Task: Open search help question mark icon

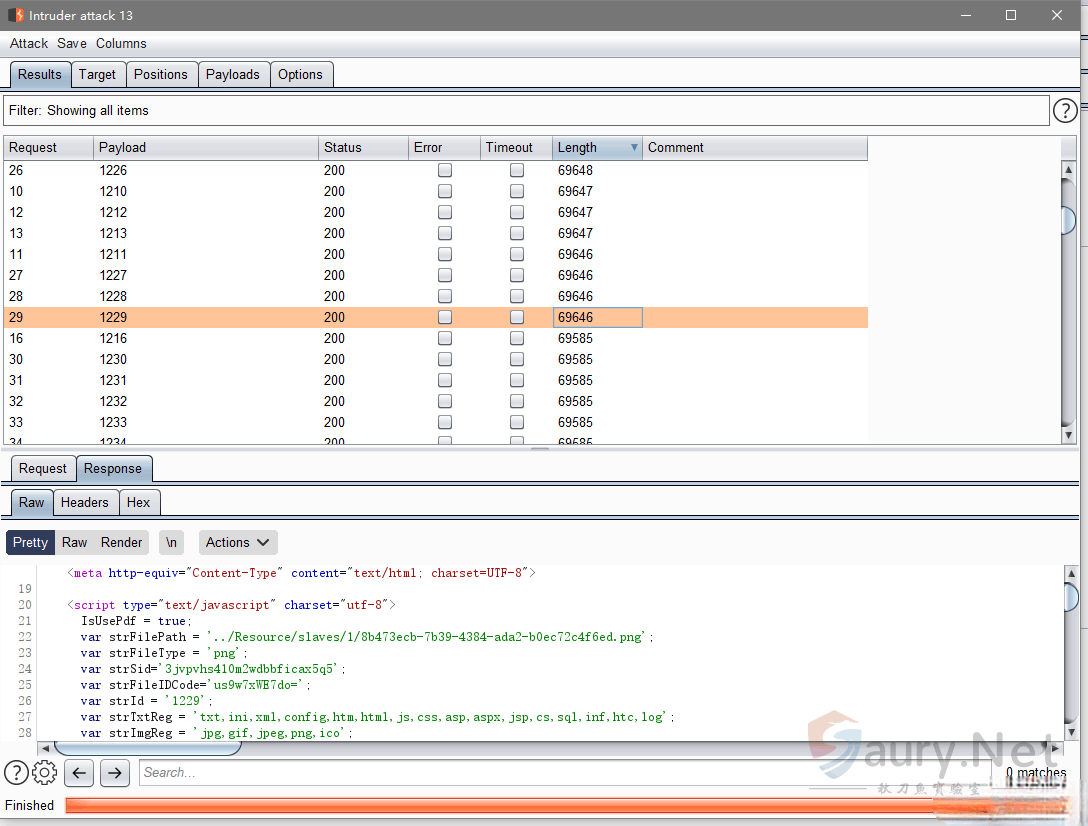Action: coord(16,772)
